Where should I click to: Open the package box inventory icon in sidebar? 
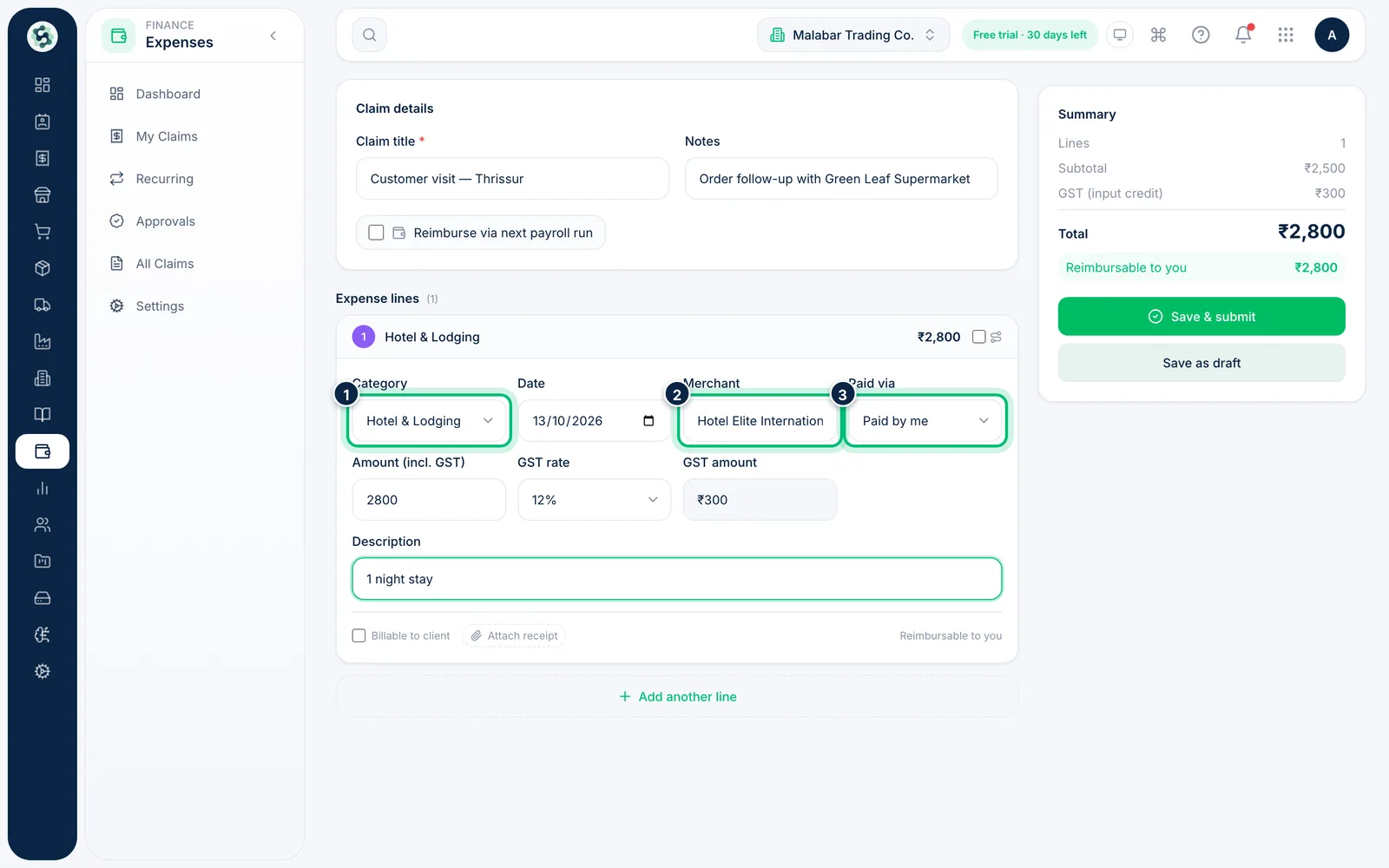(42, 268)
